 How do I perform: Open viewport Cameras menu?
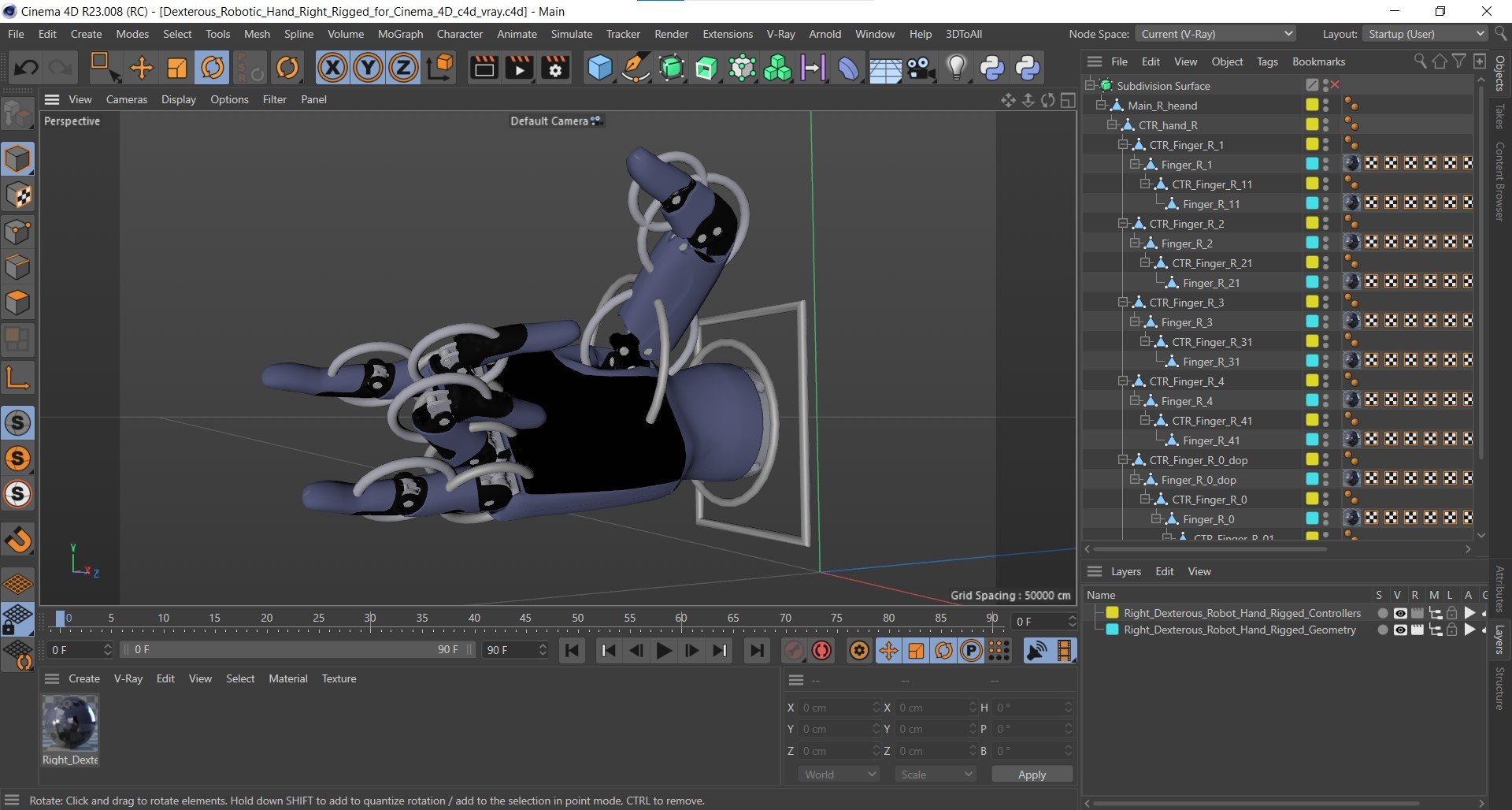click(x=127, y=99)
